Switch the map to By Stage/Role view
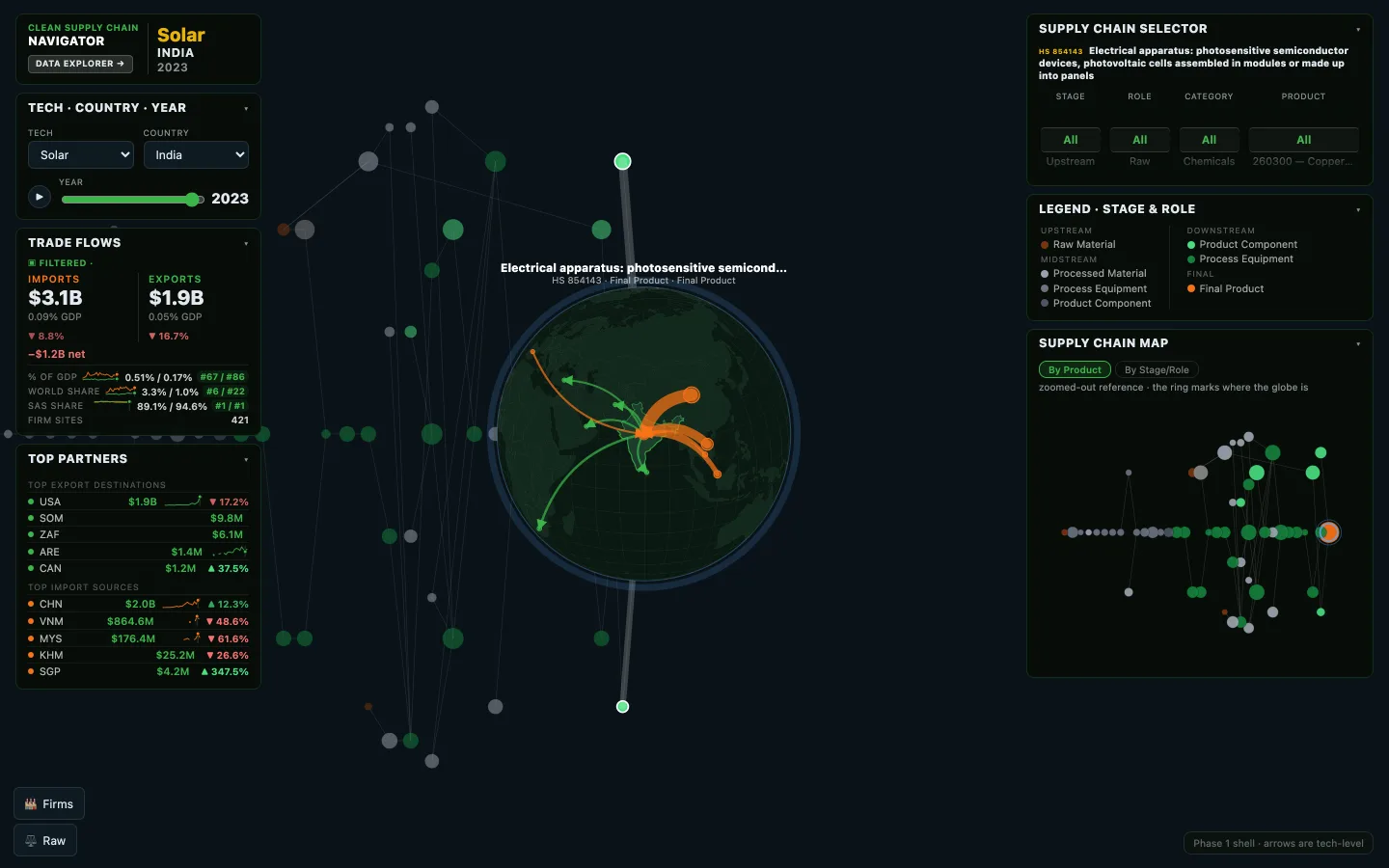 coord(1157,369)
